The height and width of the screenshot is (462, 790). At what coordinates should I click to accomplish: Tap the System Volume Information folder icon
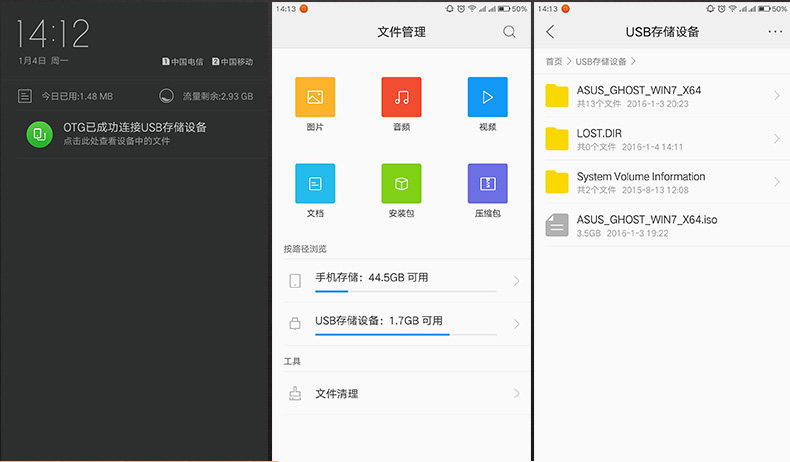coord(557,182)
